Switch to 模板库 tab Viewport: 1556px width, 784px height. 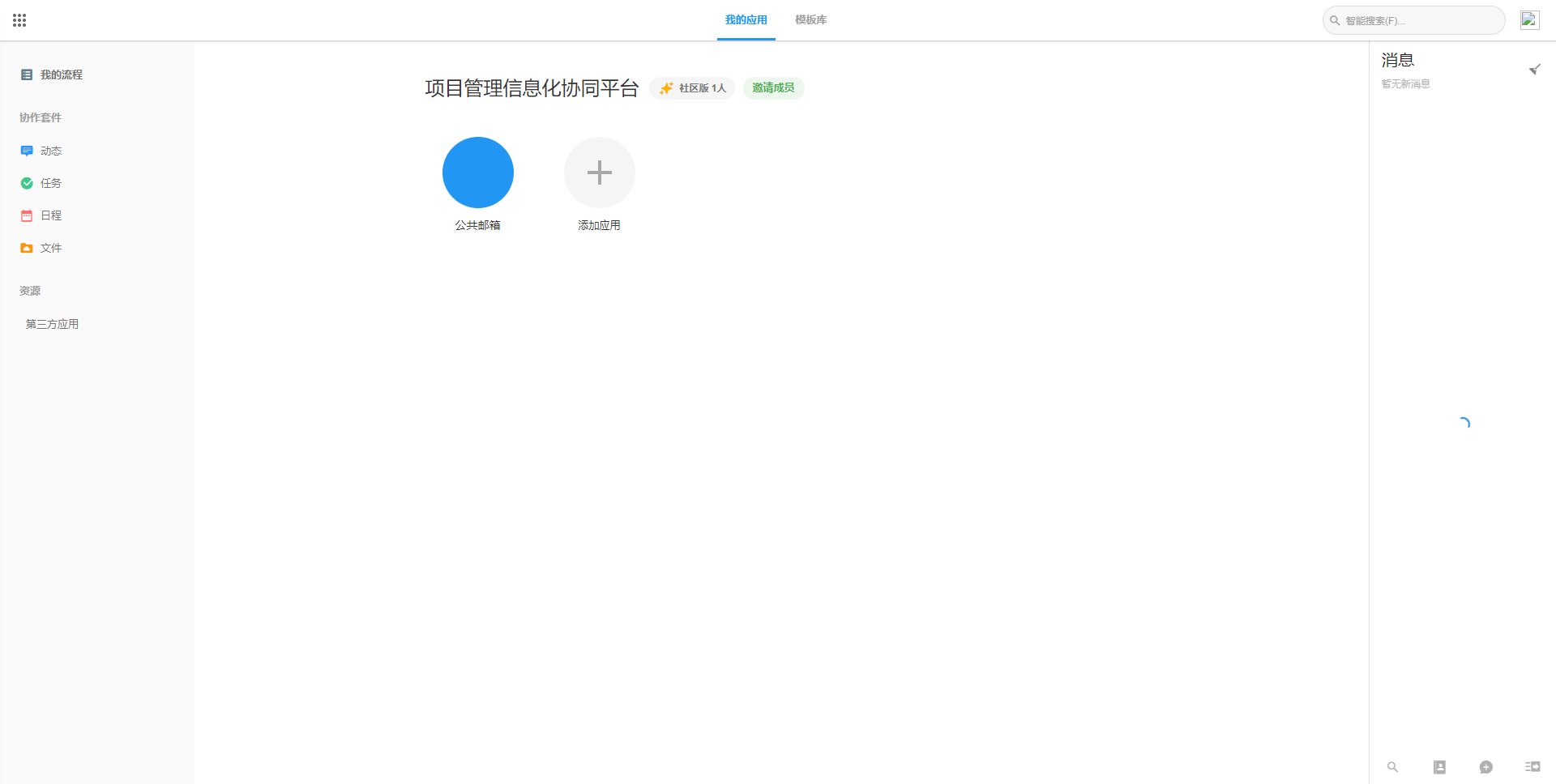810,20
